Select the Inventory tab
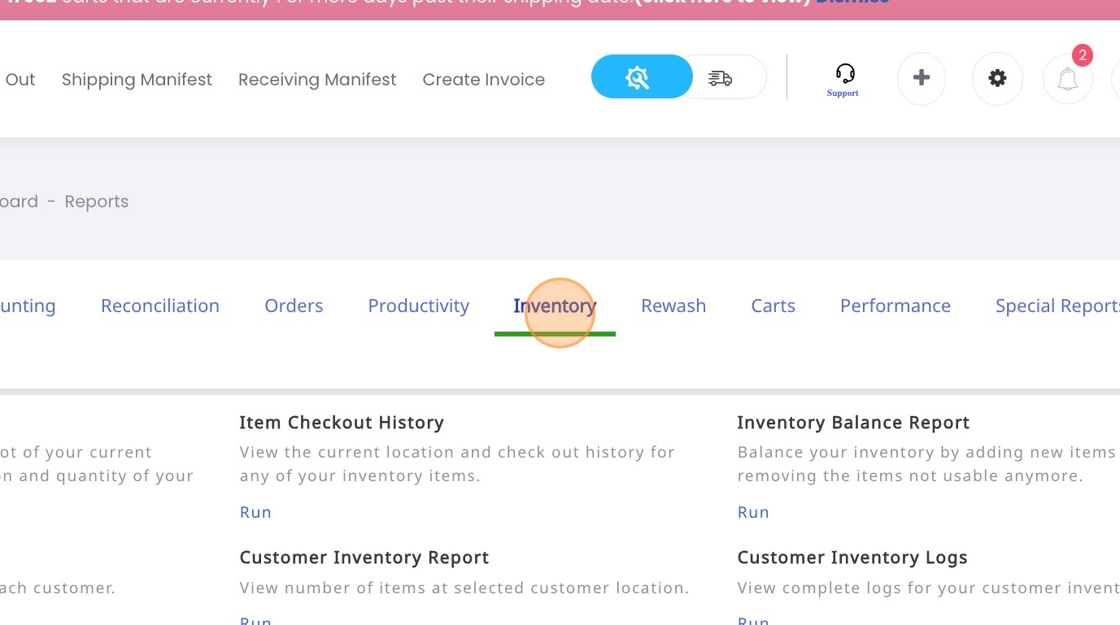Viewport: 1120px width, 625px height. pos(554,306)
